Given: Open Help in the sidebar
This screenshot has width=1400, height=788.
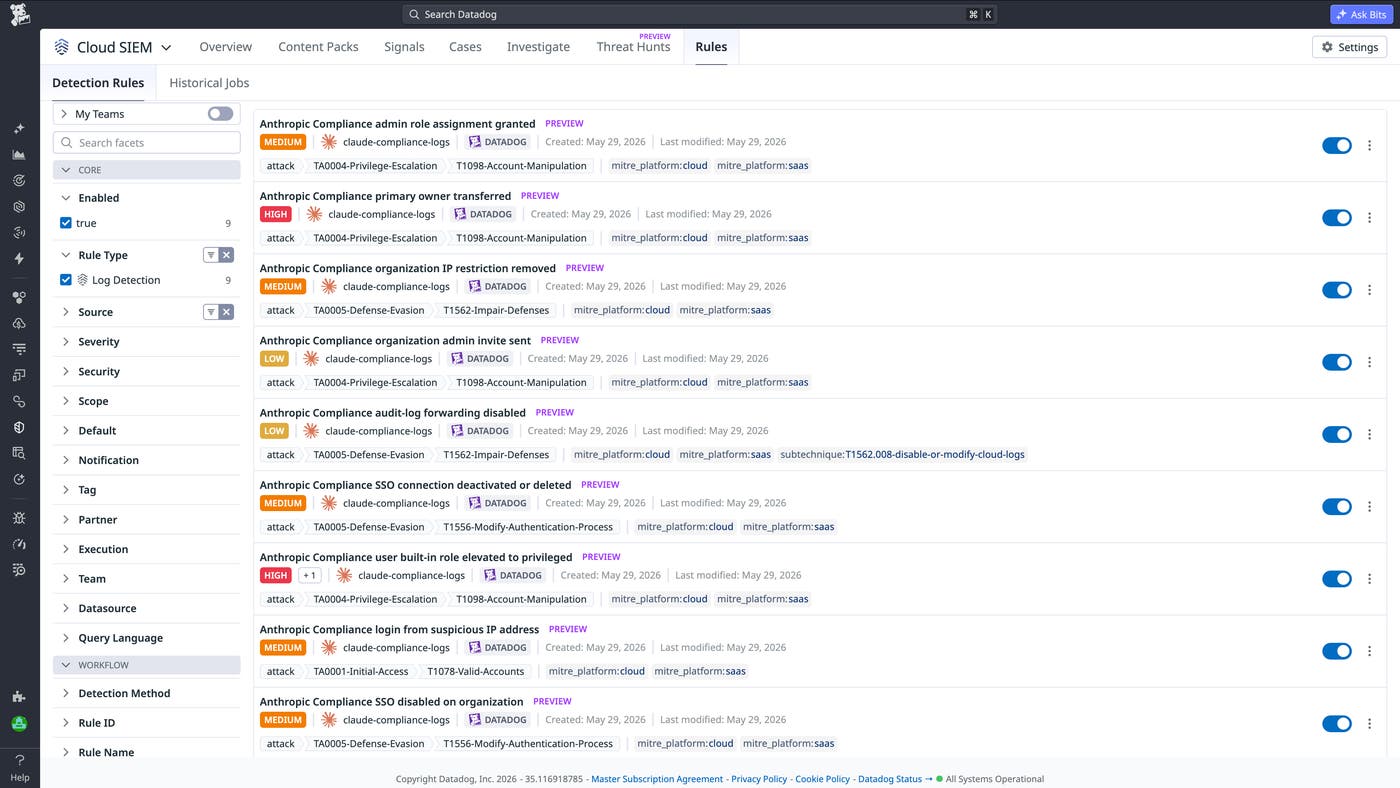Looking at the screenshot, I should click(19, 768).
